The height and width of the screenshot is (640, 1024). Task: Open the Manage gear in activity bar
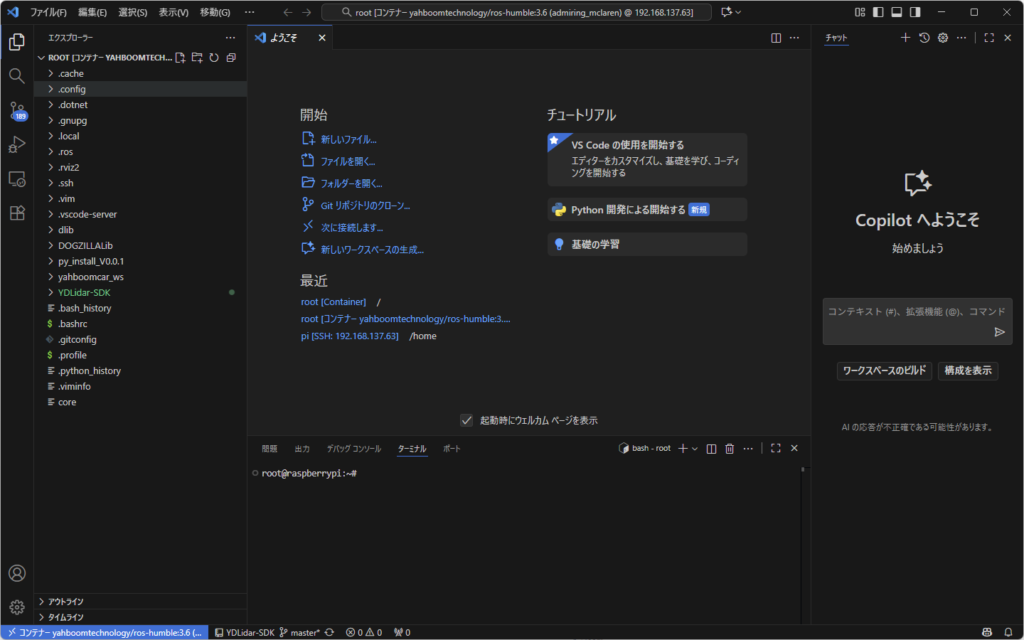click(x=16, y=607)
